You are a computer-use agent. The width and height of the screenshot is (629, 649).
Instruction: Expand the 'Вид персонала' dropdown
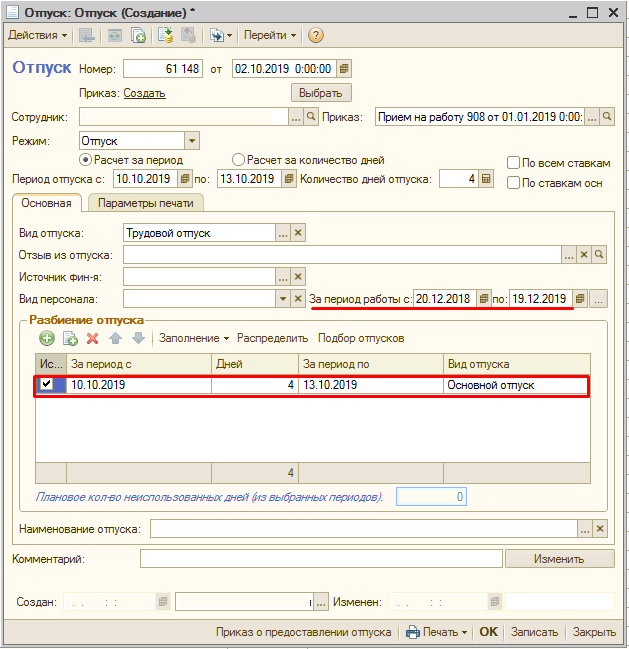282,298
